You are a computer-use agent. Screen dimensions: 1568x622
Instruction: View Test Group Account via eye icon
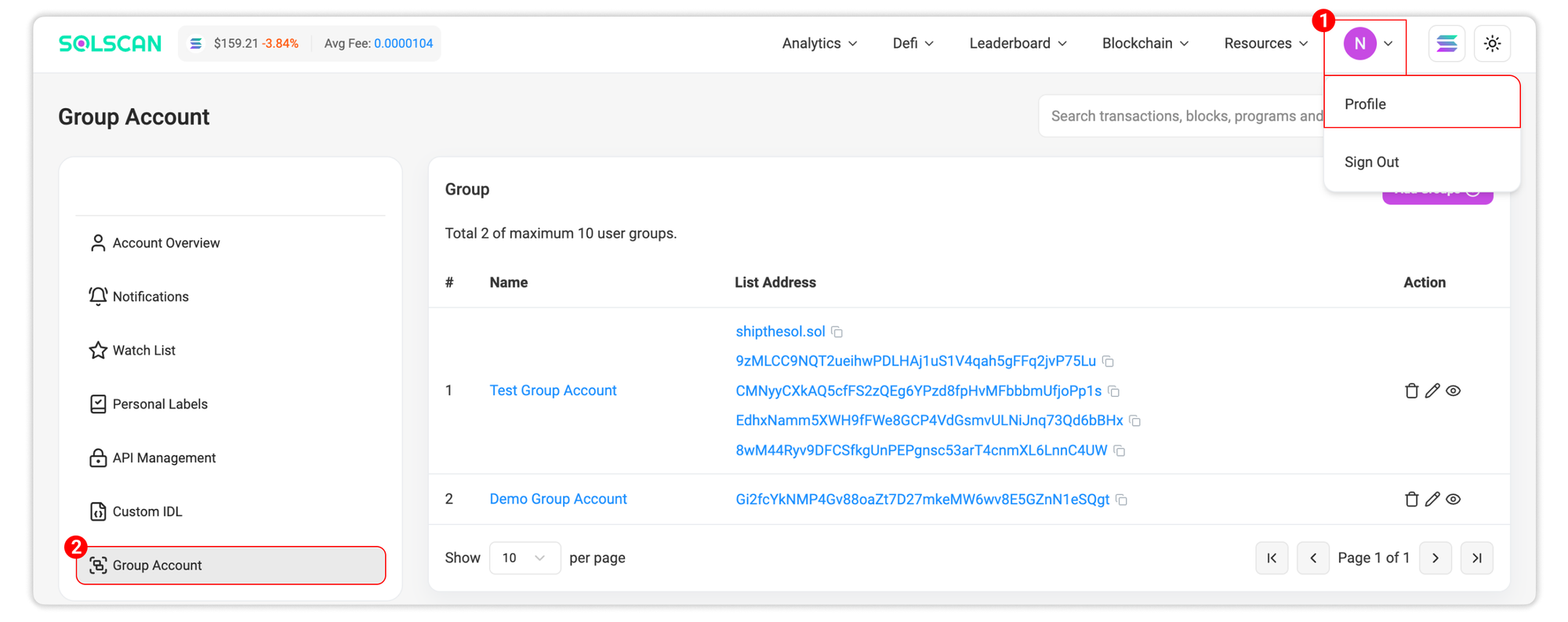(x=1454, y=391)
